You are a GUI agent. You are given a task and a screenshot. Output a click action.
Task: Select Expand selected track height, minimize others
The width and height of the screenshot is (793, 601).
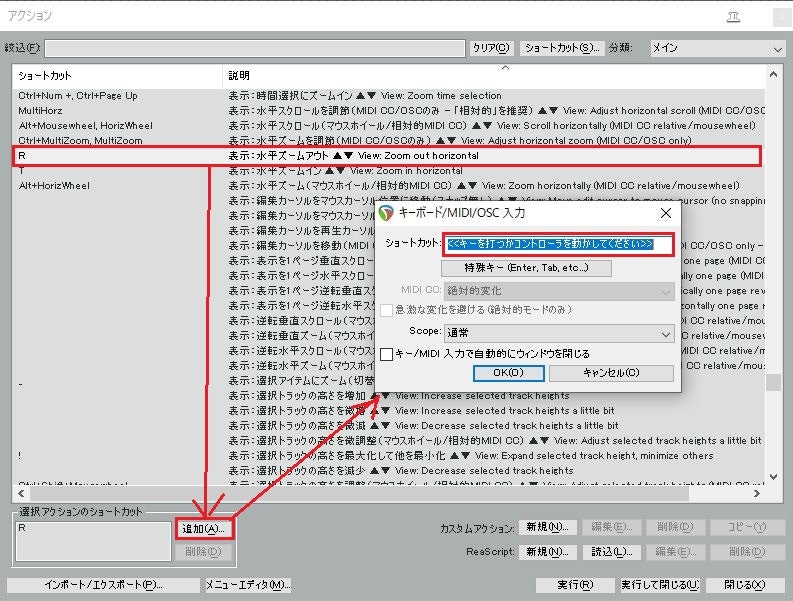388,456
